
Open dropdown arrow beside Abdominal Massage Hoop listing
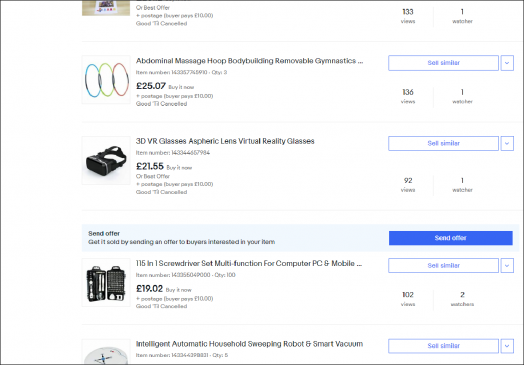507,63
